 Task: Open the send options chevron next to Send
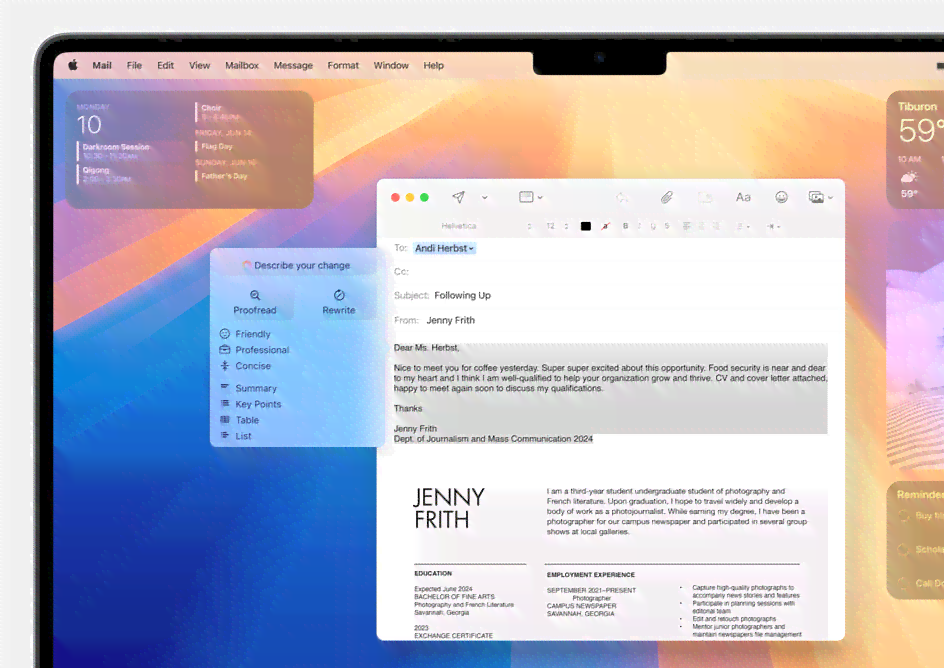click(485, 197)
